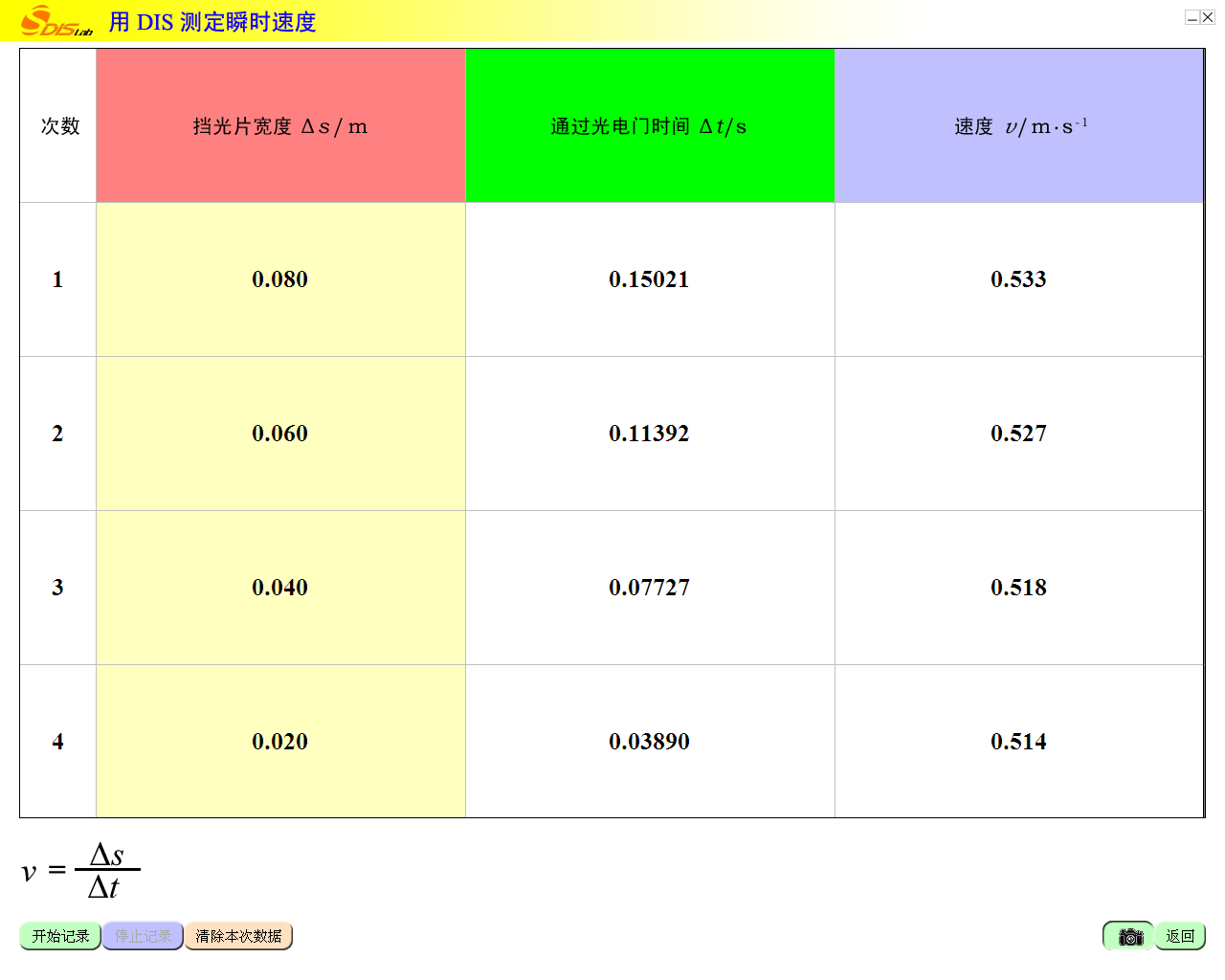Click the width cell showing 0.020
Image resolution: width=1225 pixels, height=980 pixels.
click(x=280, y=742)
